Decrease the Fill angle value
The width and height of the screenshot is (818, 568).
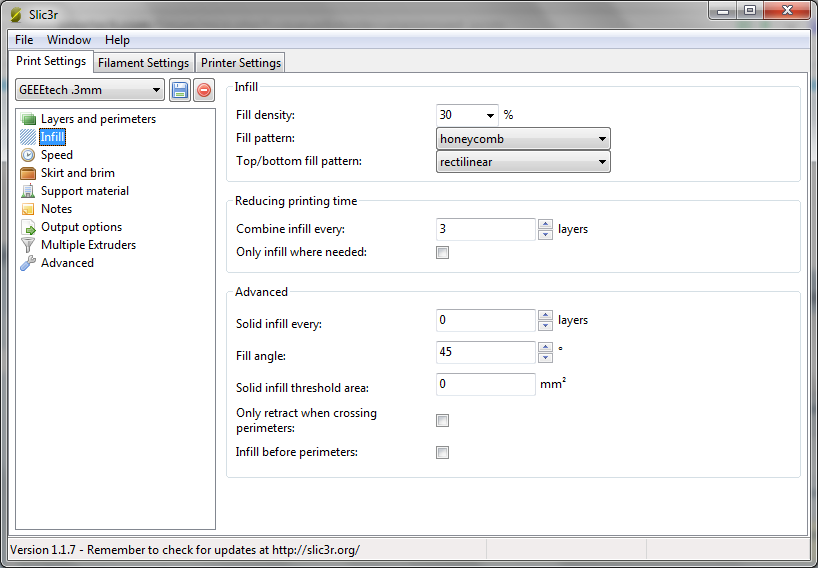pyautogui.click(x=545, y=358)
